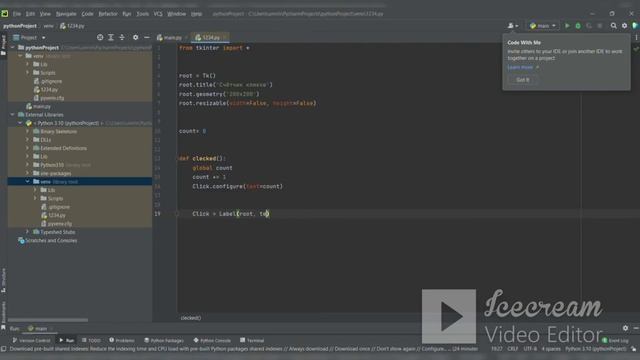Open the Code With Me toolbar icon
This screenshot has height=360, width=640.
coord(513,26)
